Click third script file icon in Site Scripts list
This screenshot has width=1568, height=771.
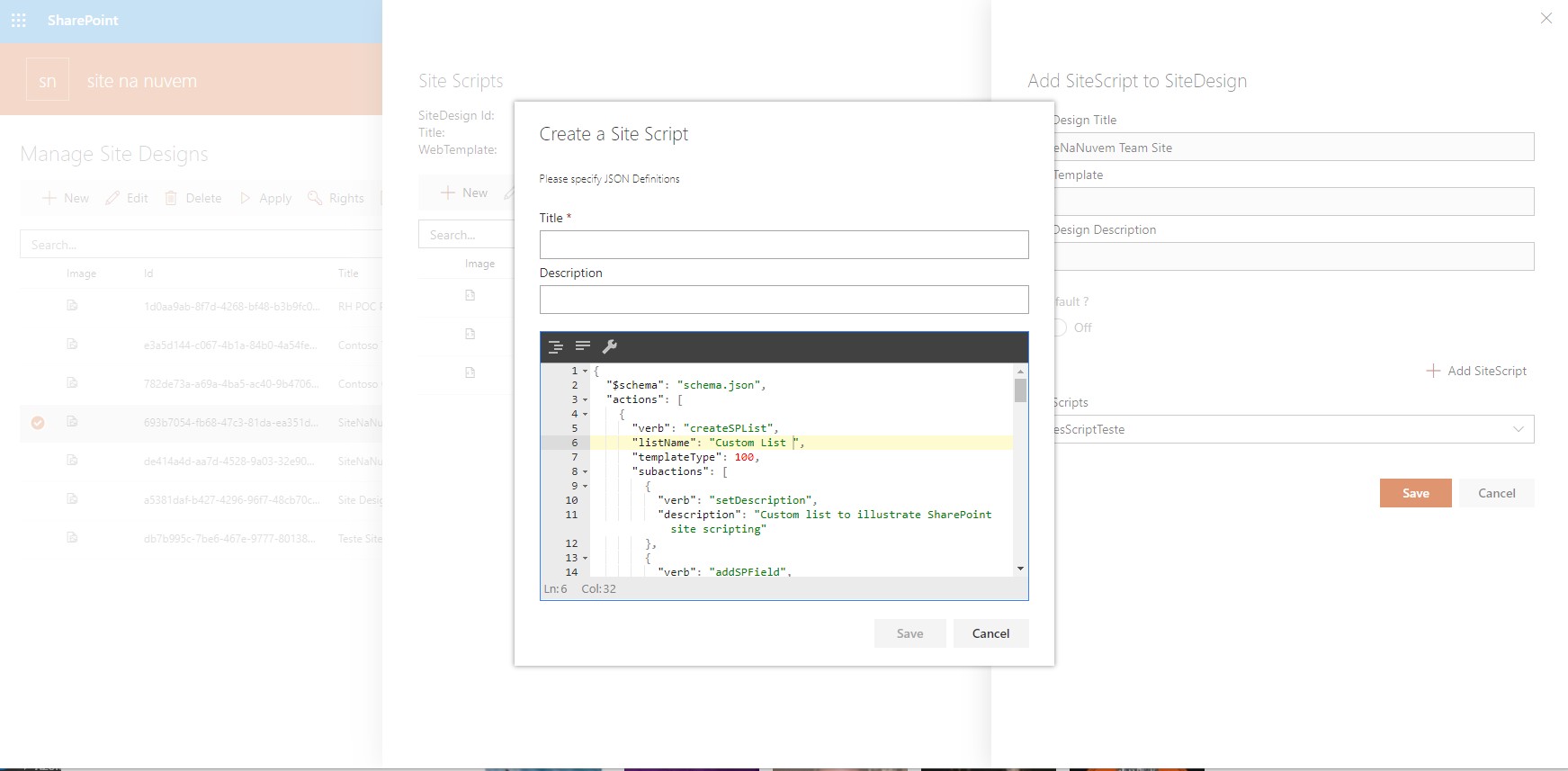[470, 372]
